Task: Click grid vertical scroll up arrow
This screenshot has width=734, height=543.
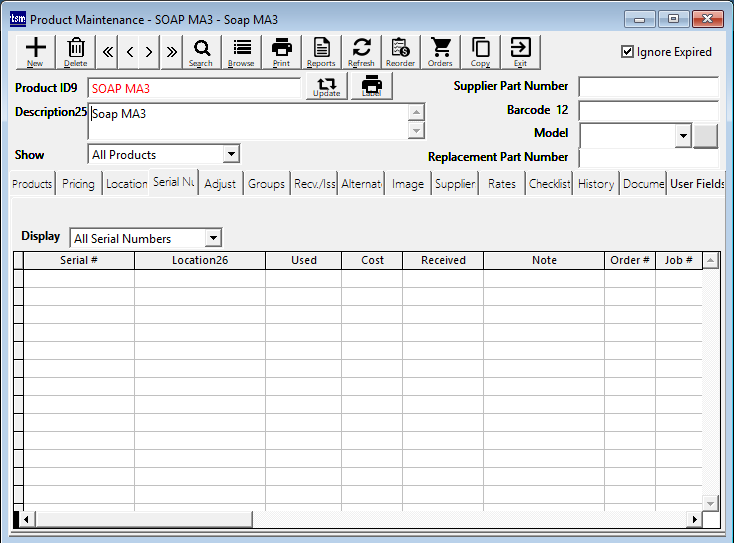Action: coord(711,260)
